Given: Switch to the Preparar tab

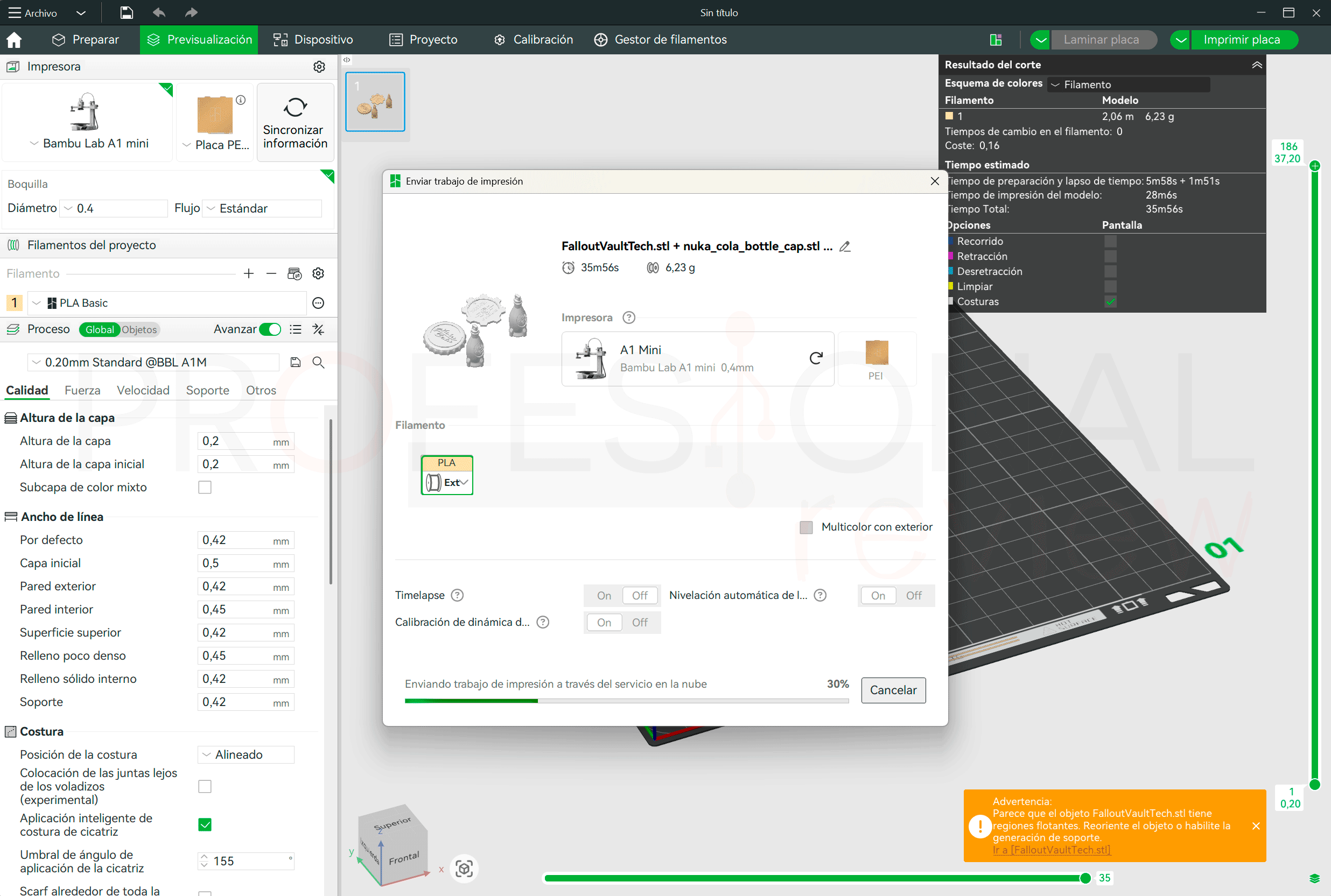Looking at the screenshot, I should [x=86, y=40].
